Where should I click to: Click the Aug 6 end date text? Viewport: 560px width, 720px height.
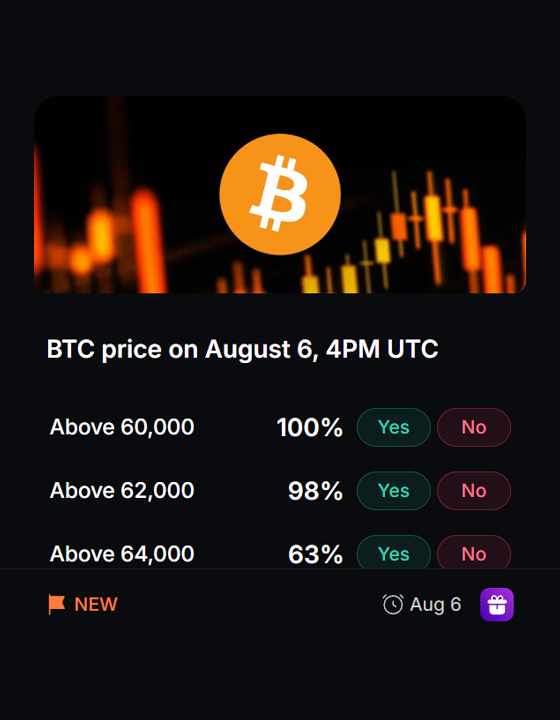(435, 604)
